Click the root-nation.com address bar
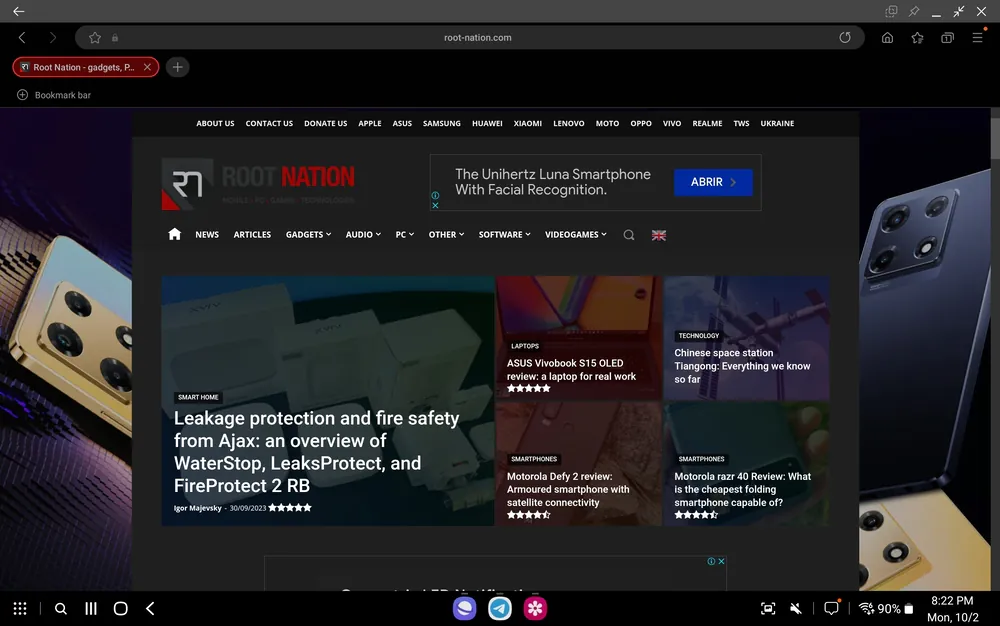The width and height of the screenshot is (1000, 626). 470,38
